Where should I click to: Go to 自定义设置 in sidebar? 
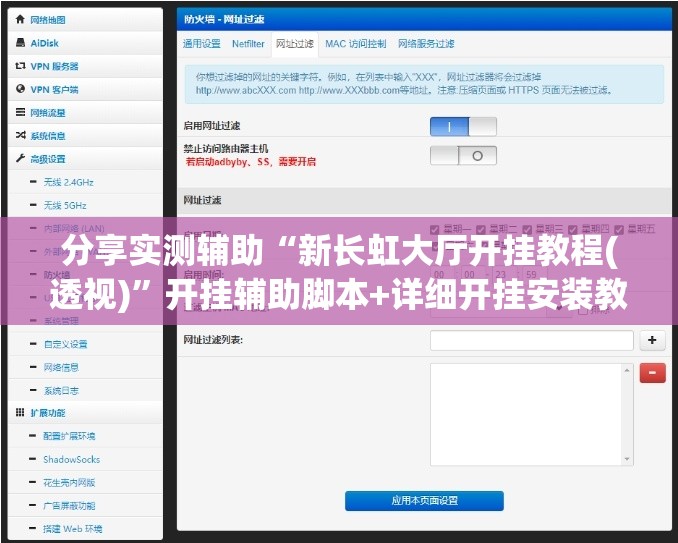(x=65, y=344)
